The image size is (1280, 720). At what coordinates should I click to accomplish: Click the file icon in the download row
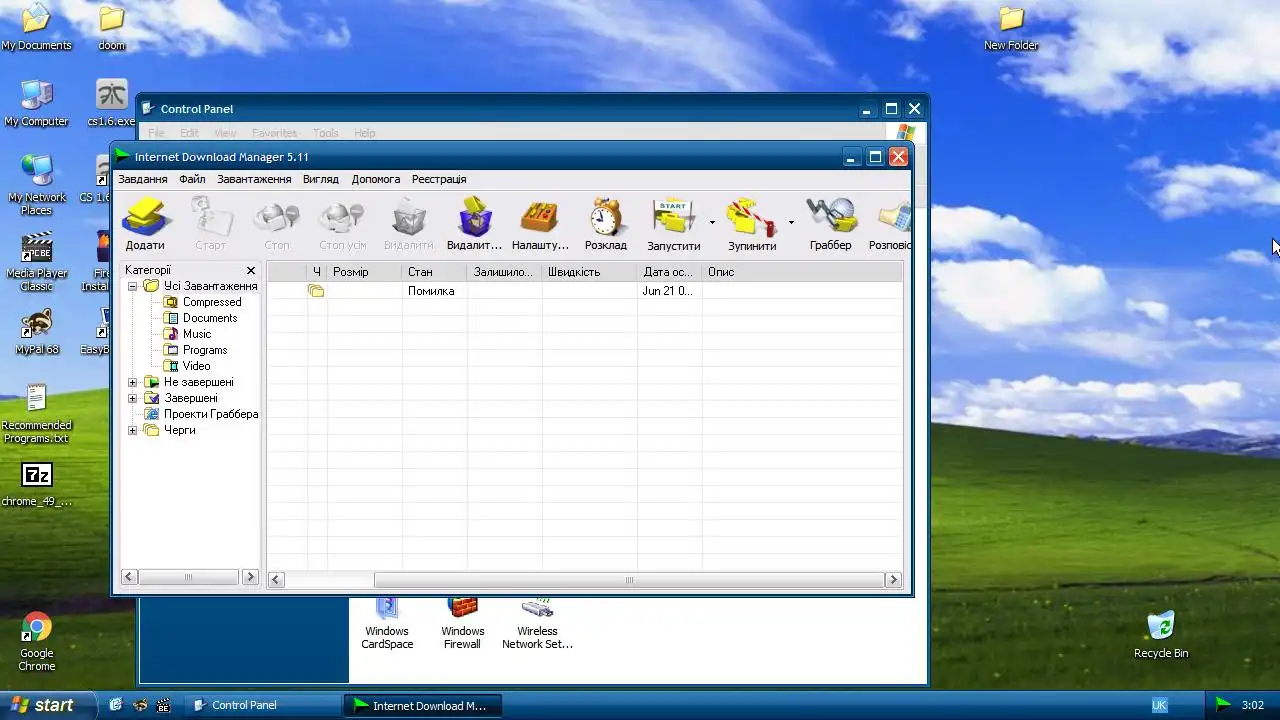pyautogui.click(x=316, y=291)
